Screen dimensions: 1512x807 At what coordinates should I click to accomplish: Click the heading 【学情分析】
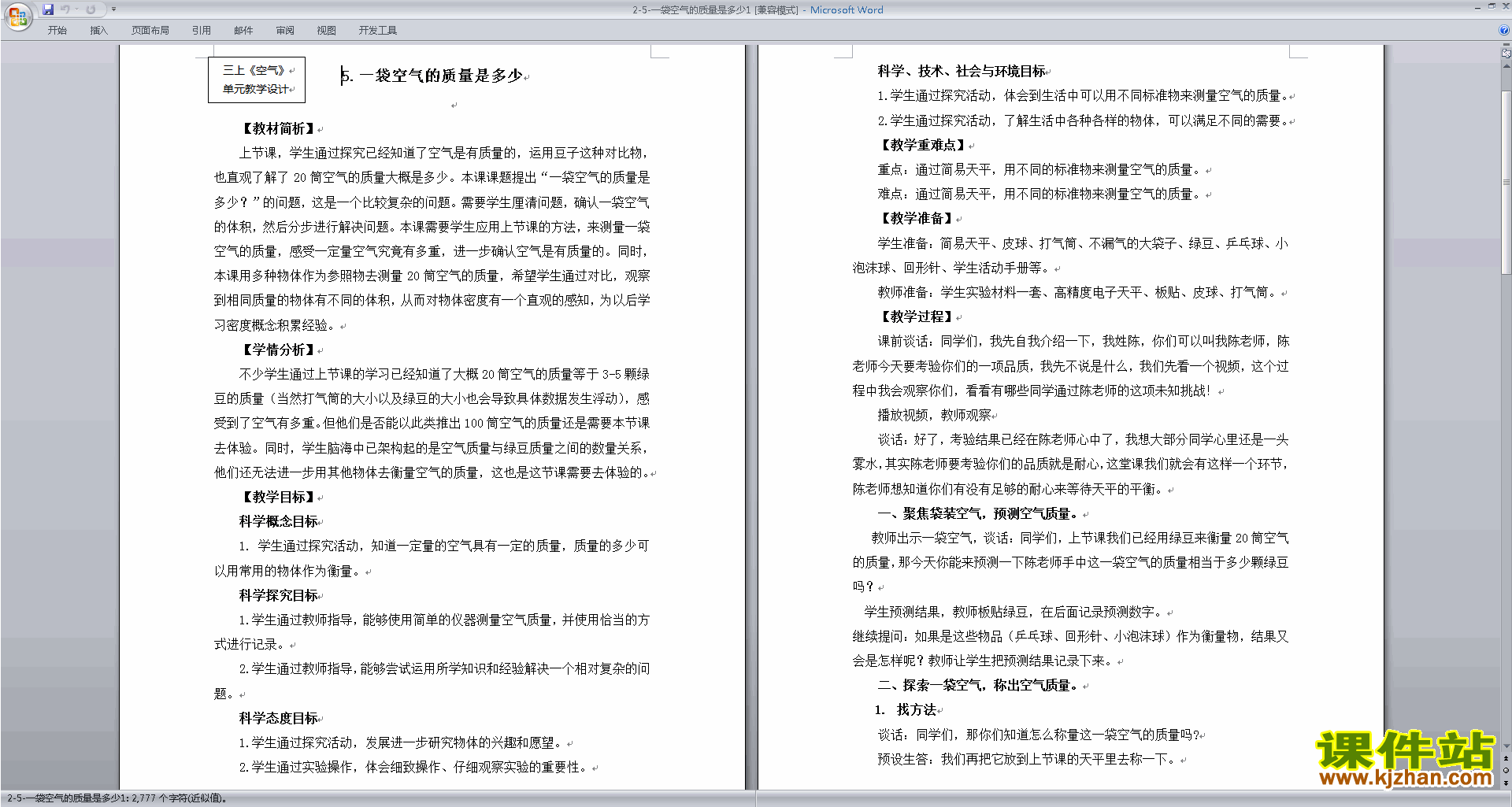tap(278, 350)
